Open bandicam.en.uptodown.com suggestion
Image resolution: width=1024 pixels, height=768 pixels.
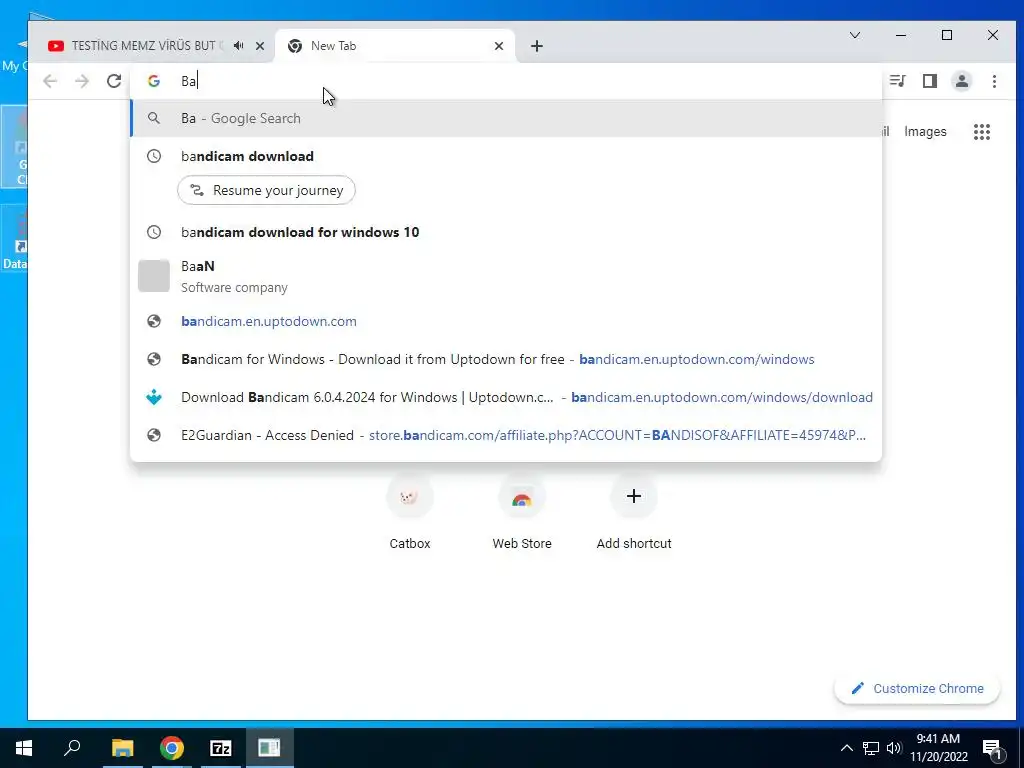tap(506, 321)
